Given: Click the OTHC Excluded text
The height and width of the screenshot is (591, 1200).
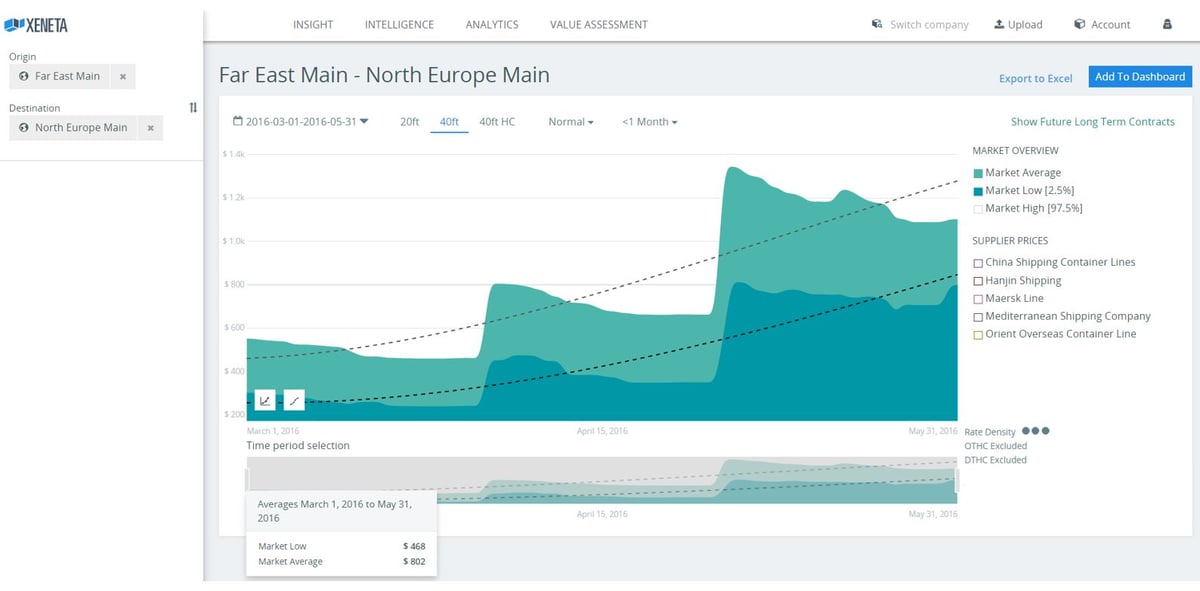Looking at the screenshot, I should click(x=995, y=446).
